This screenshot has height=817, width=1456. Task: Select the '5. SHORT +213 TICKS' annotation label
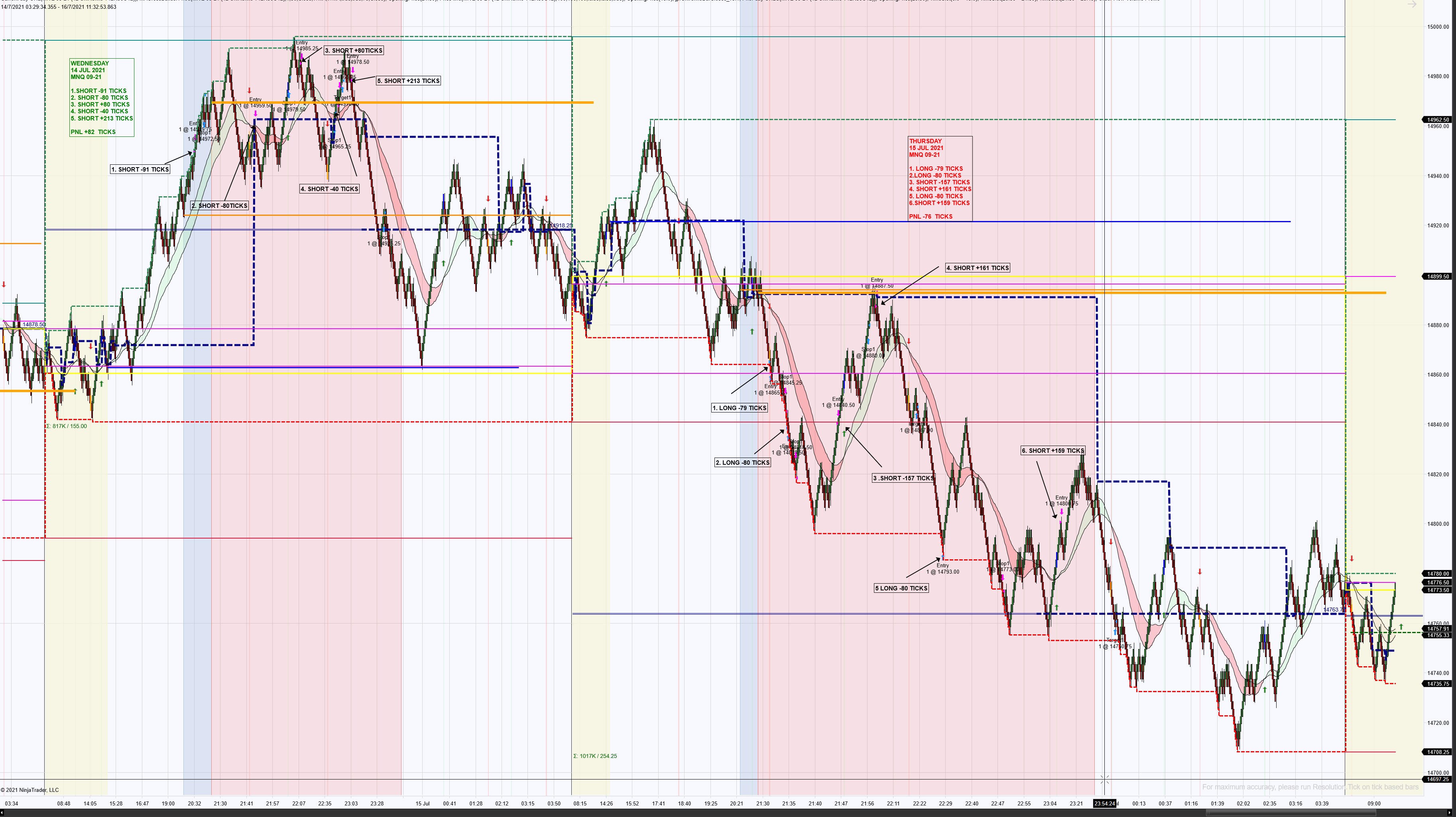click(x=409, y=81)
